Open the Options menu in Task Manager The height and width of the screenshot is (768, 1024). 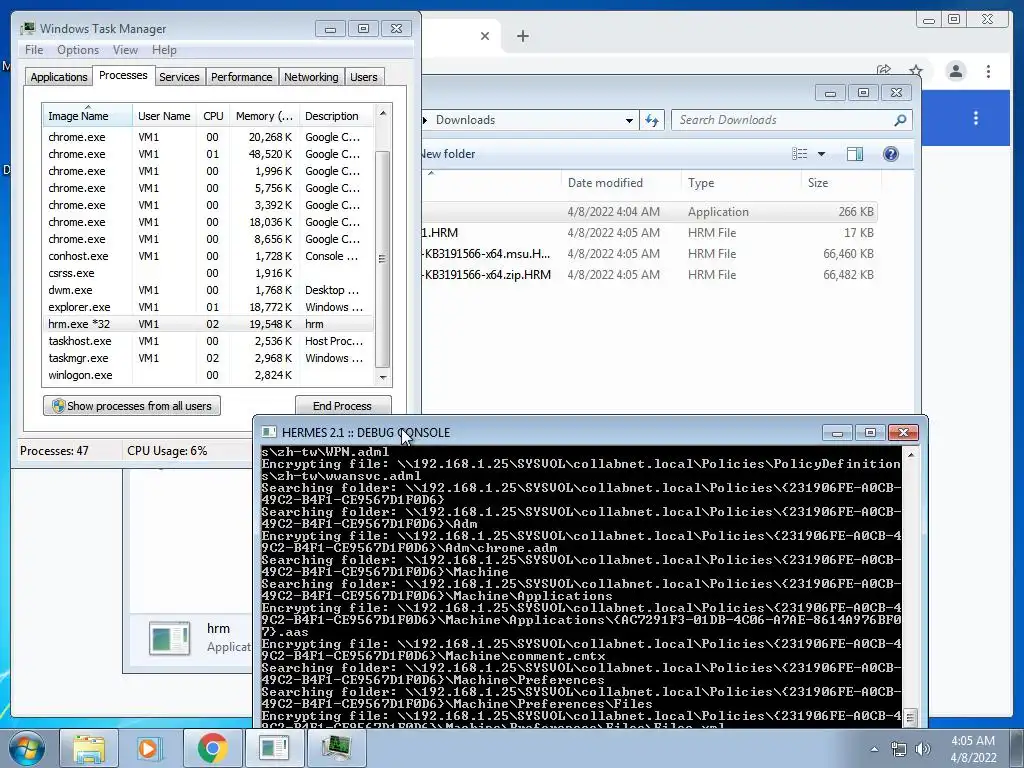click(x=78, y=50)
